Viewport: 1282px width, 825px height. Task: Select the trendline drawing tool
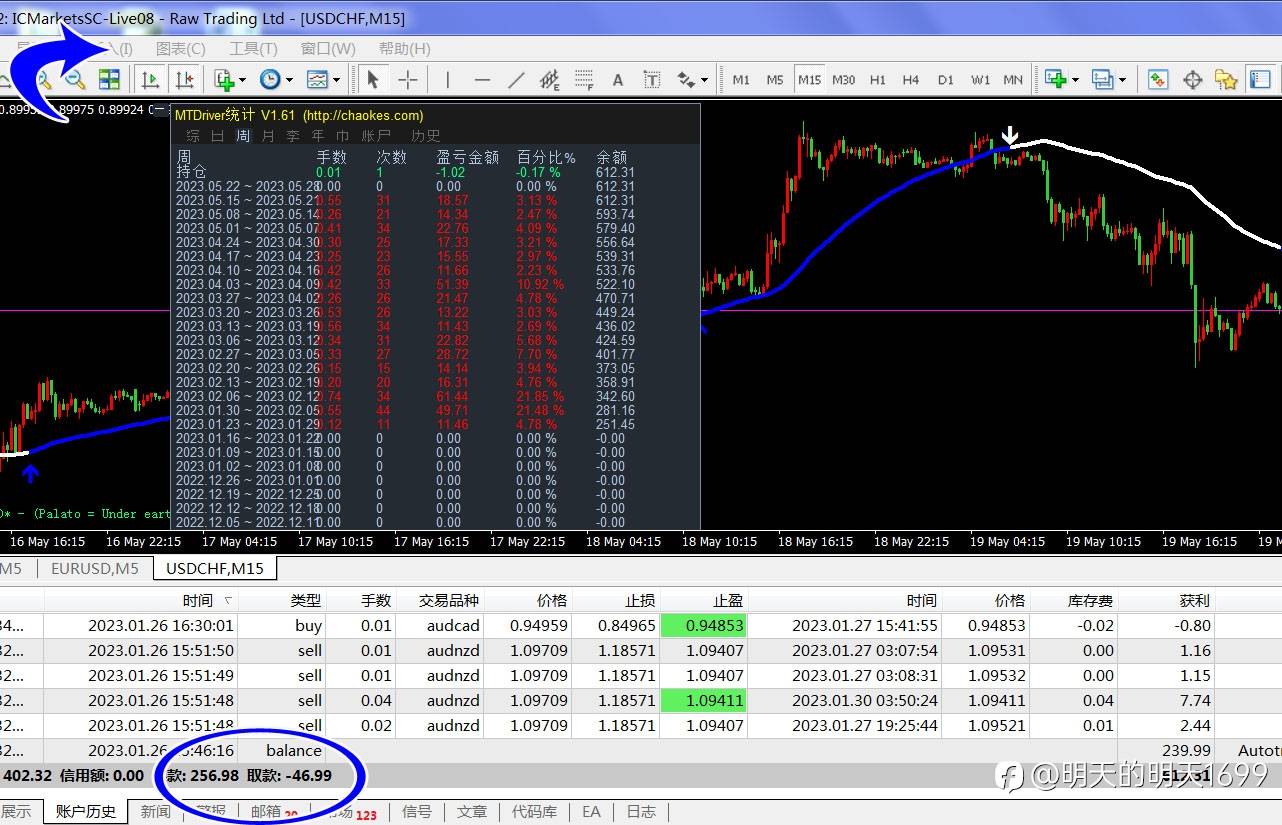tap(516, 80)
